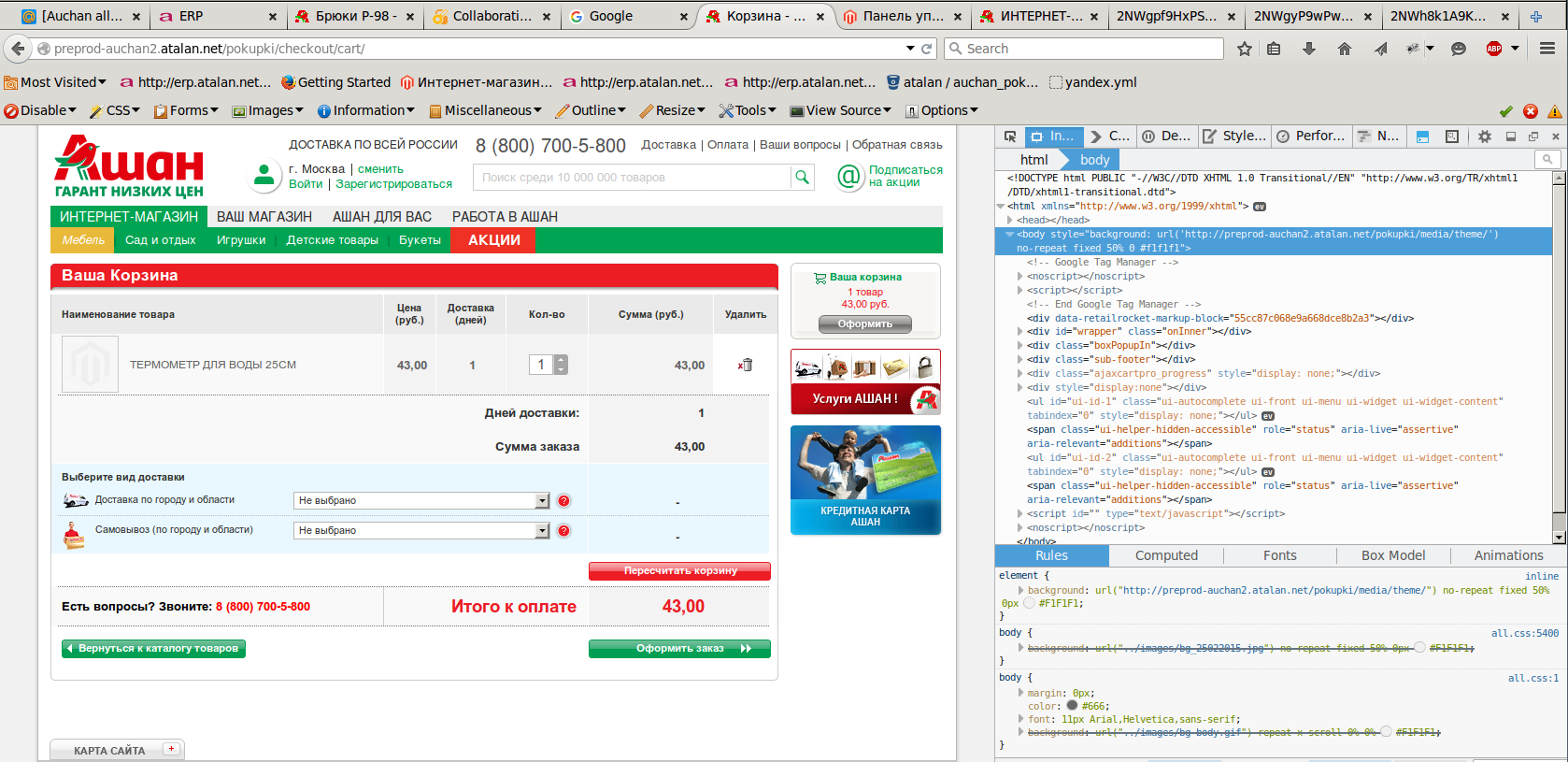Open the Самовывоз pickup dropdown
1568x762 pixels.
[421, 531]
